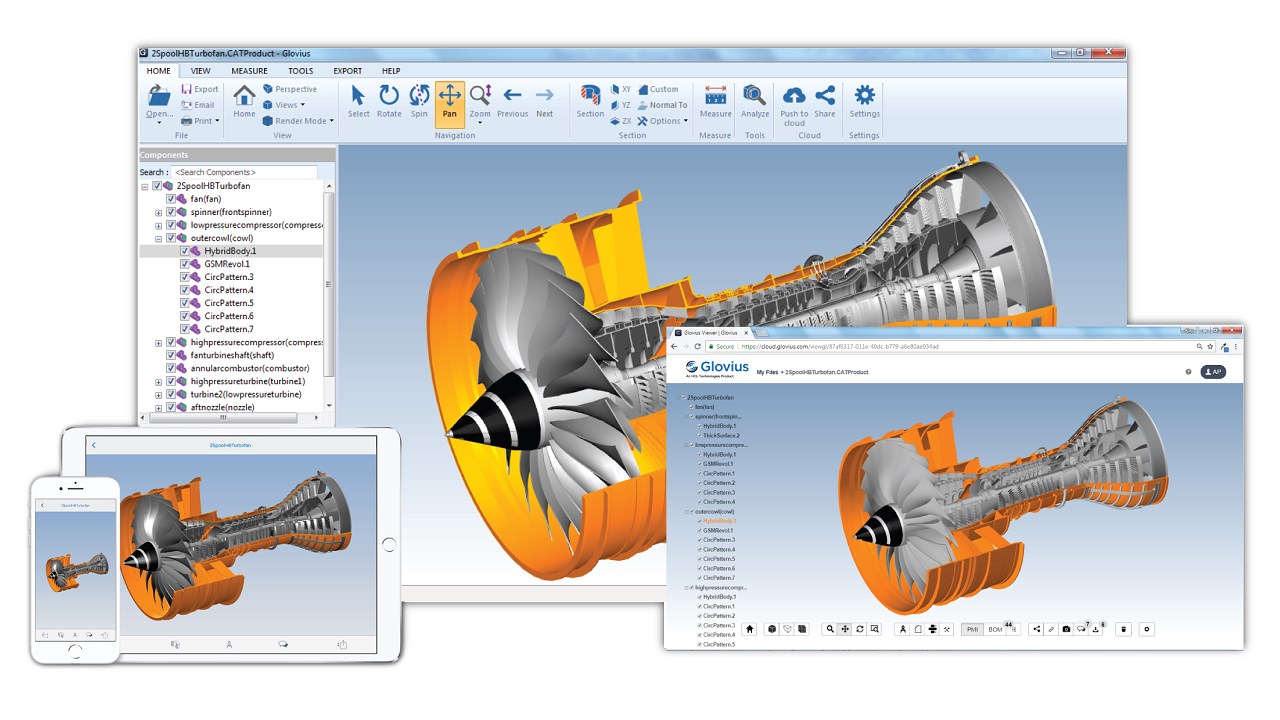Switch to the MEASURE ribbon tab

(249, 71)
